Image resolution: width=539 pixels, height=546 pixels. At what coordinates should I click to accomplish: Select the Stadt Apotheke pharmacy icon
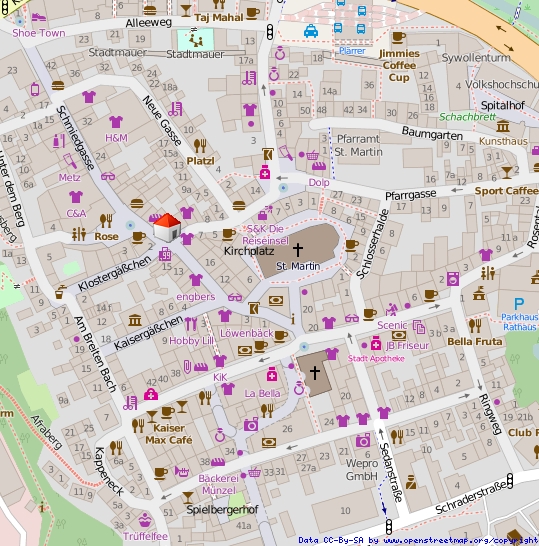(376, 343)
